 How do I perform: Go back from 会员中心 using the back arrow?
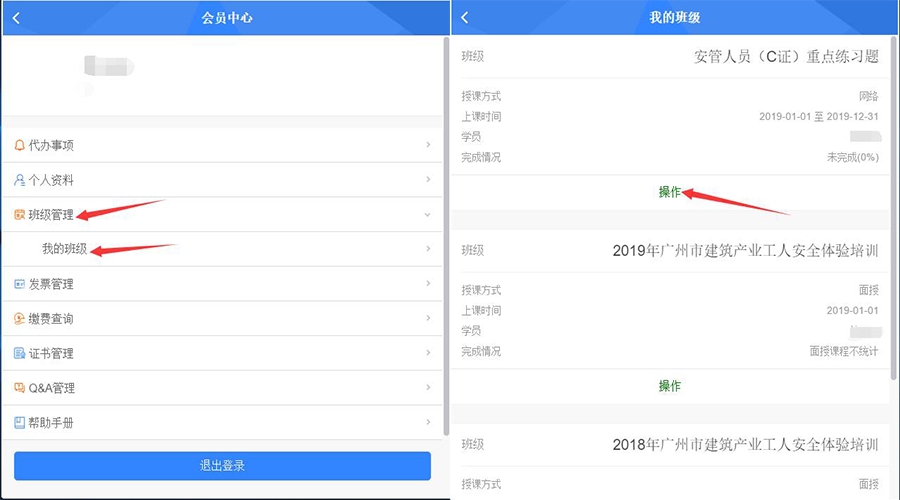point(16,18)
